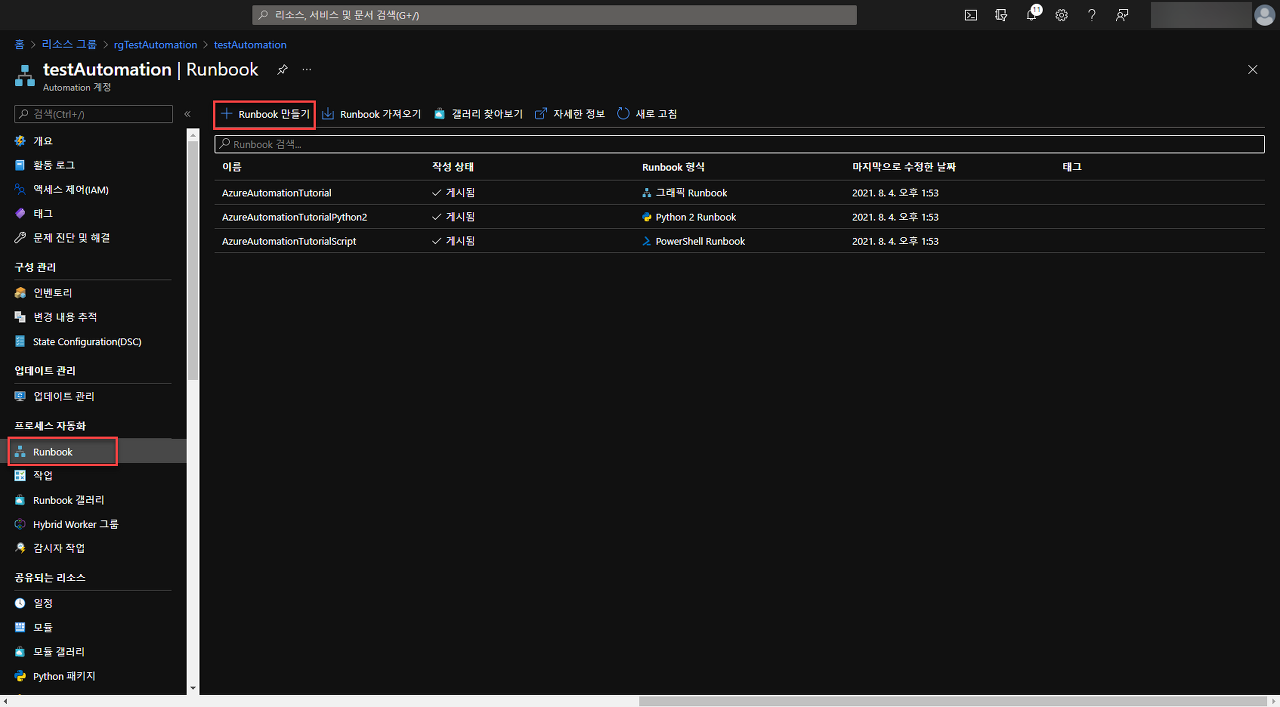
Task: Click the Tags (태그) column header
Action: coord(1072,167)
